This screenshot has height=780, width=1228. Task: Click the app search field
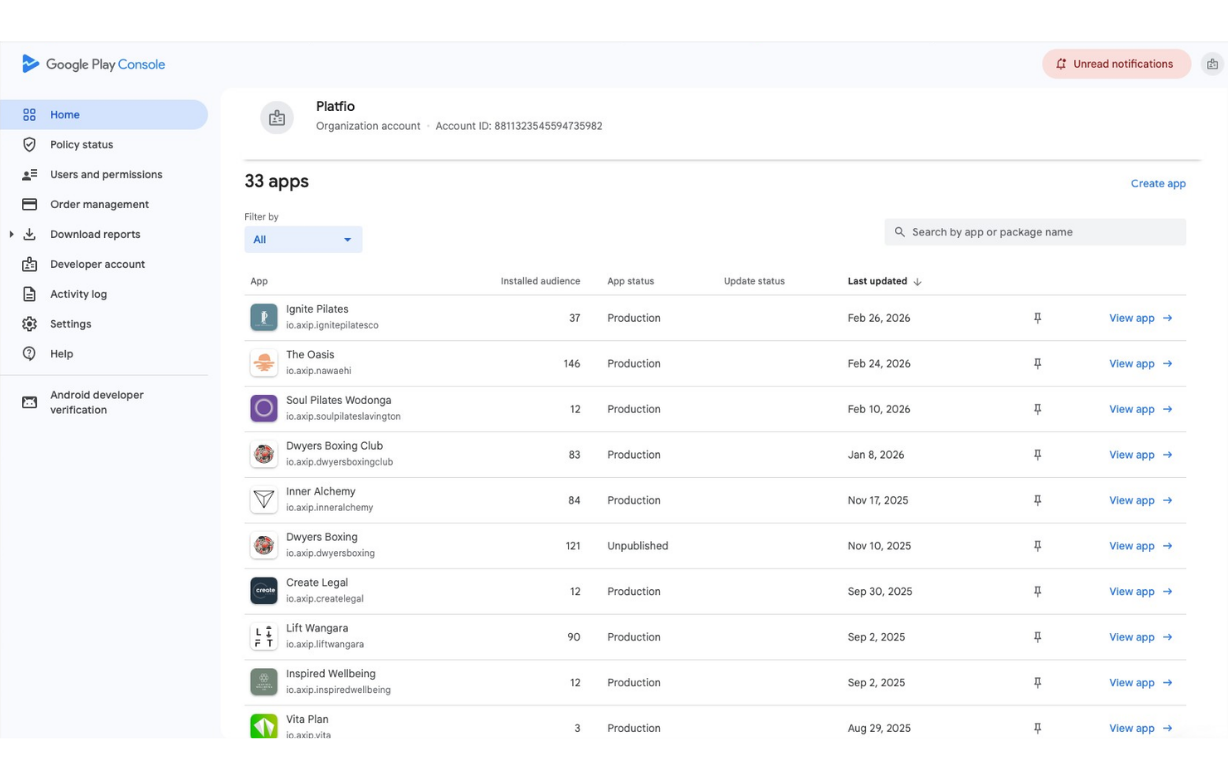1035,231
